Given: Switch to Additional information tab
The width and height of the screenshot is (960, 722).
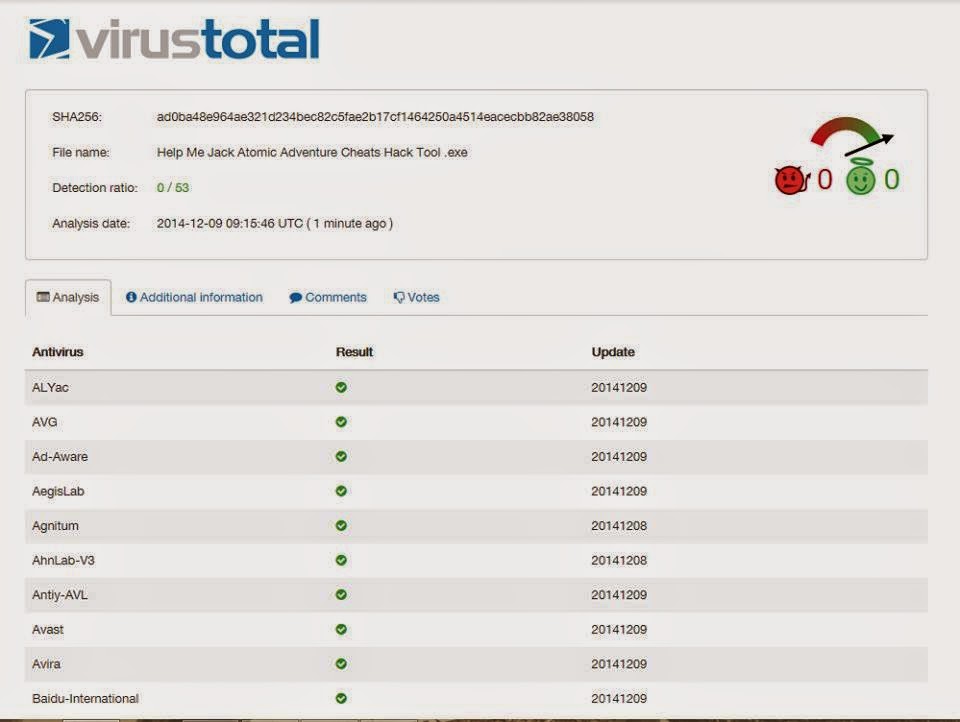Looking at the screenshot, I should tap(194, 298).
